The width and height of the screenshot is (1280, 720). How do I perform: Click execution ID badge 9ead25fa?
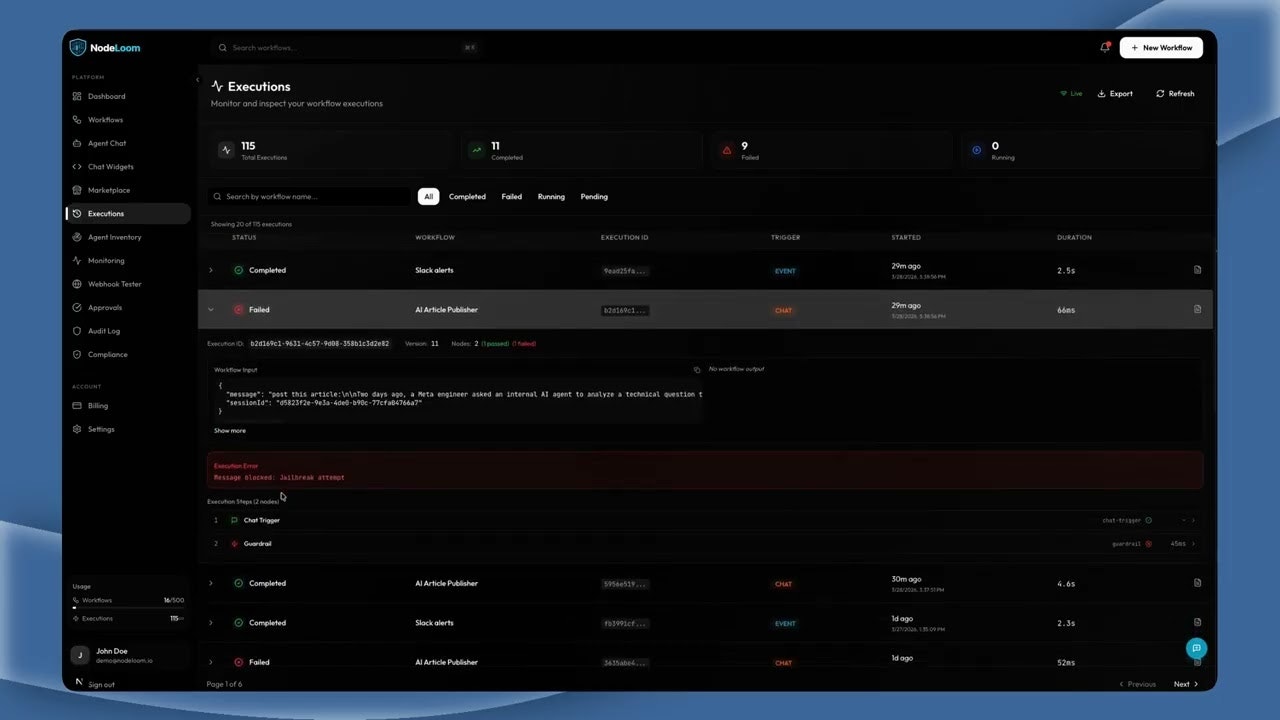(626, 271)
